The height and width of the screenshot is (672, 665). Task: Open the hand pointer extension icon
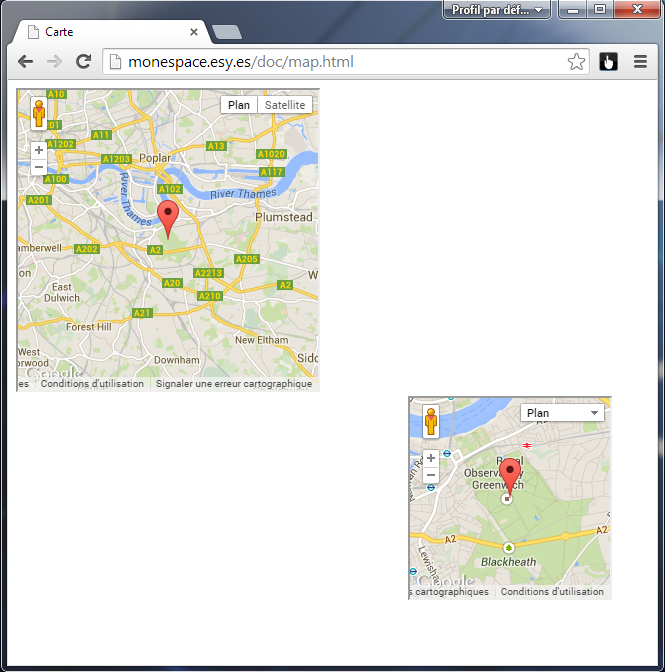pyautogui.click(x=608, y=62)
